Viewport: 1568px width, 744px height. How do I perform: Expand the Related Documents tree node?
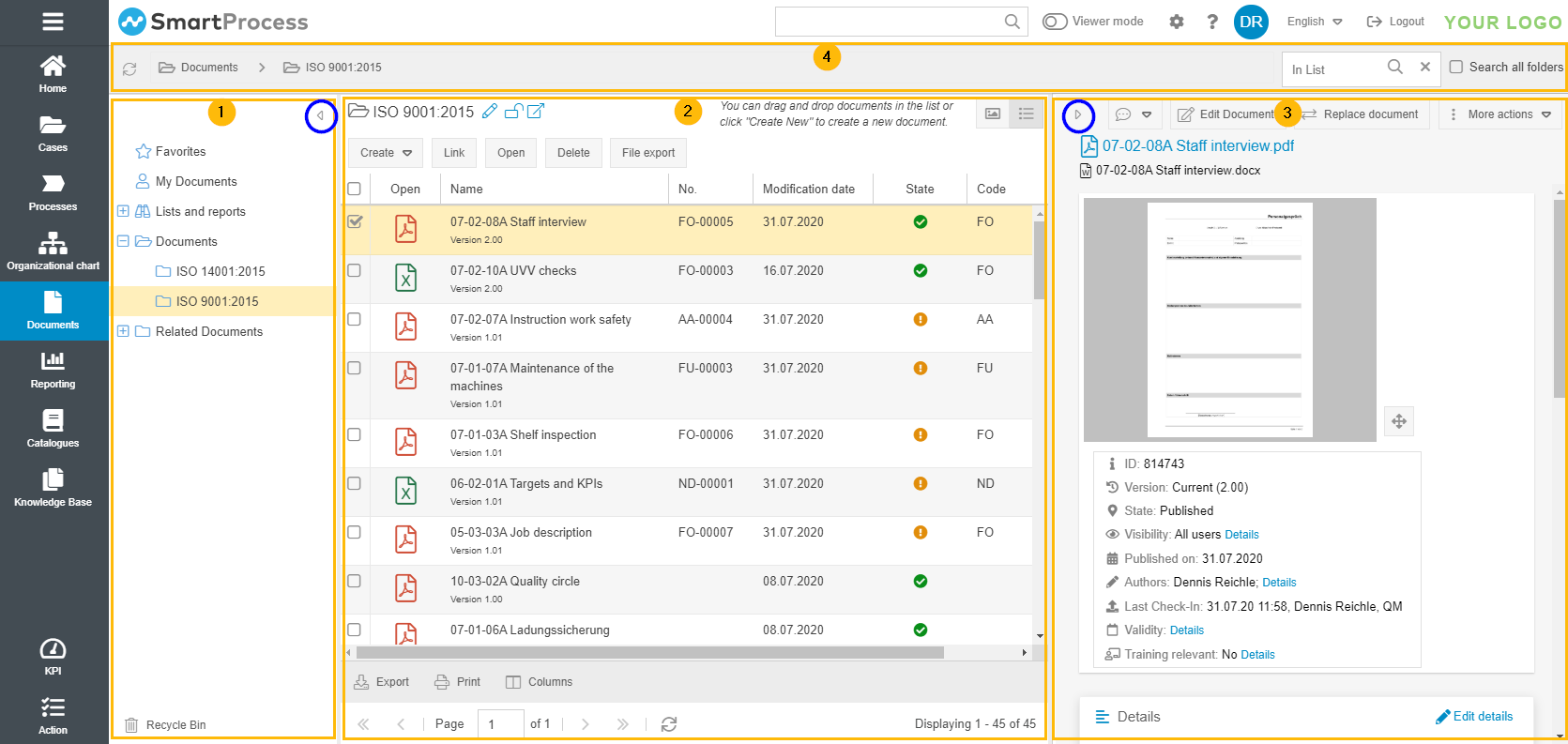[123, 331]
